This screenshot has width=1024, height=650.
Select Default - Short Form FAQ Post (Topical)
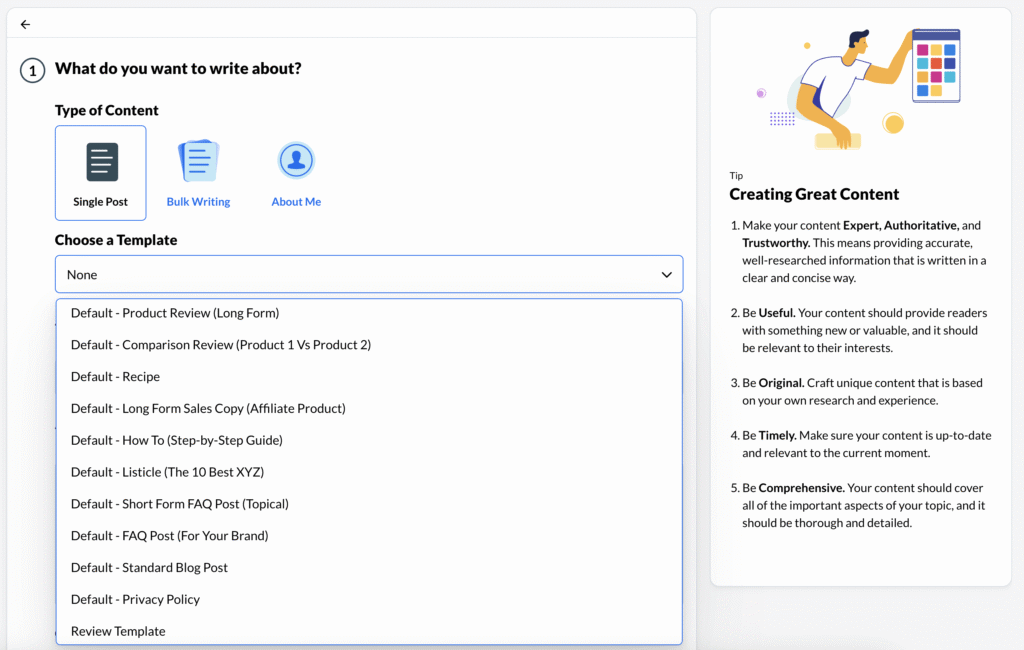[x=181, y=503]
